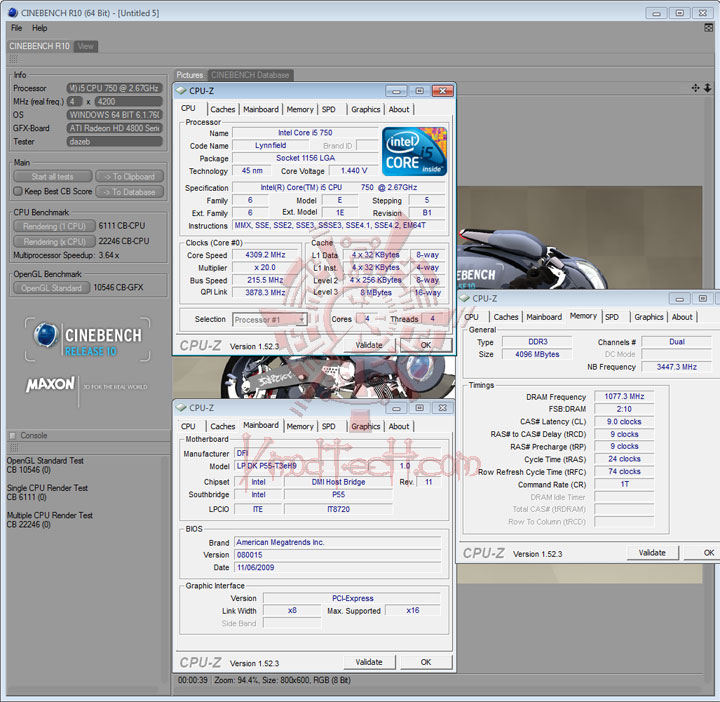Click Core Speed value 4309.2 MHz
The image size is (720, 702).
pos(265,255)
